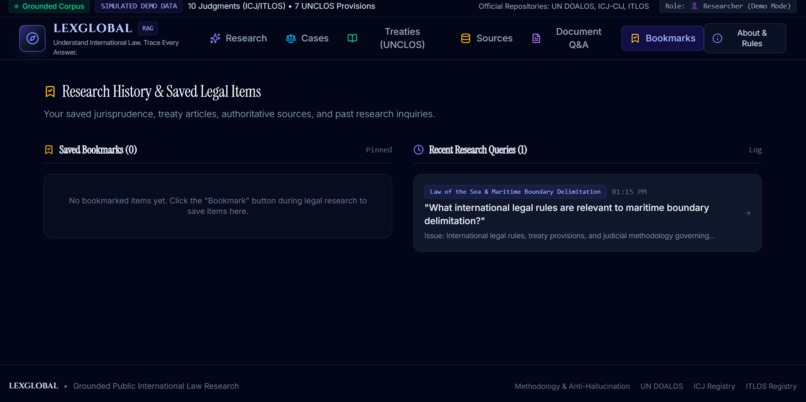Screen dimensions: 806x402
Task: Click the 10 Judgments (ICJ/ITLOS) • 7 UNCLOS Provisions text
Action: tap(281, 6)
